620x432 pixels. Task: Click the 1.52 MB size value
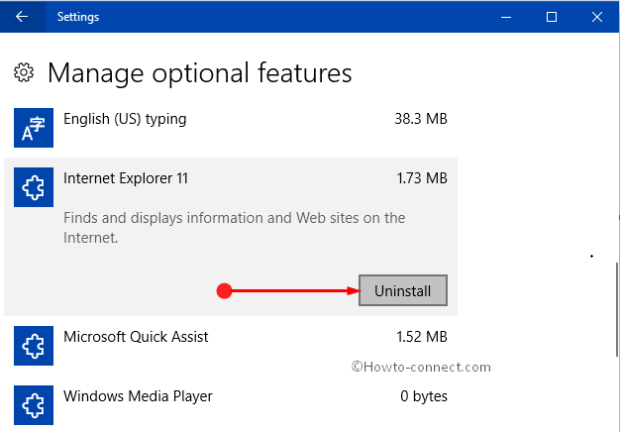pyautogui.click(x=422, y=337)
